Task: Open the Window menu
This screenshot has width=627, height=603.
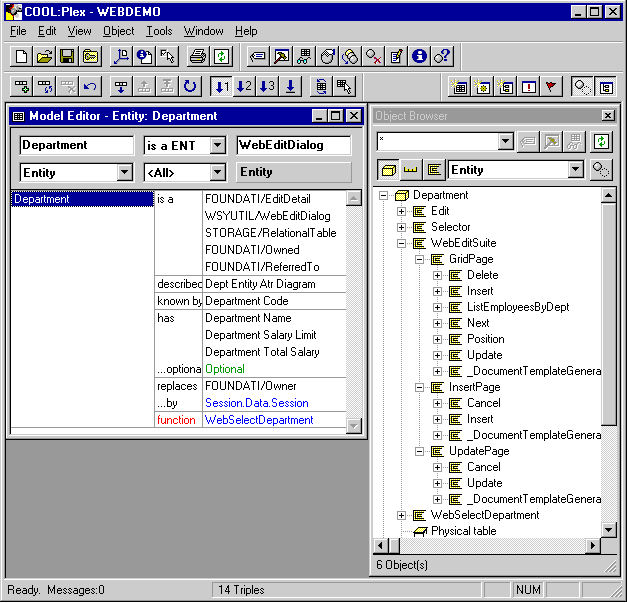Action: [x=204, y=31]
